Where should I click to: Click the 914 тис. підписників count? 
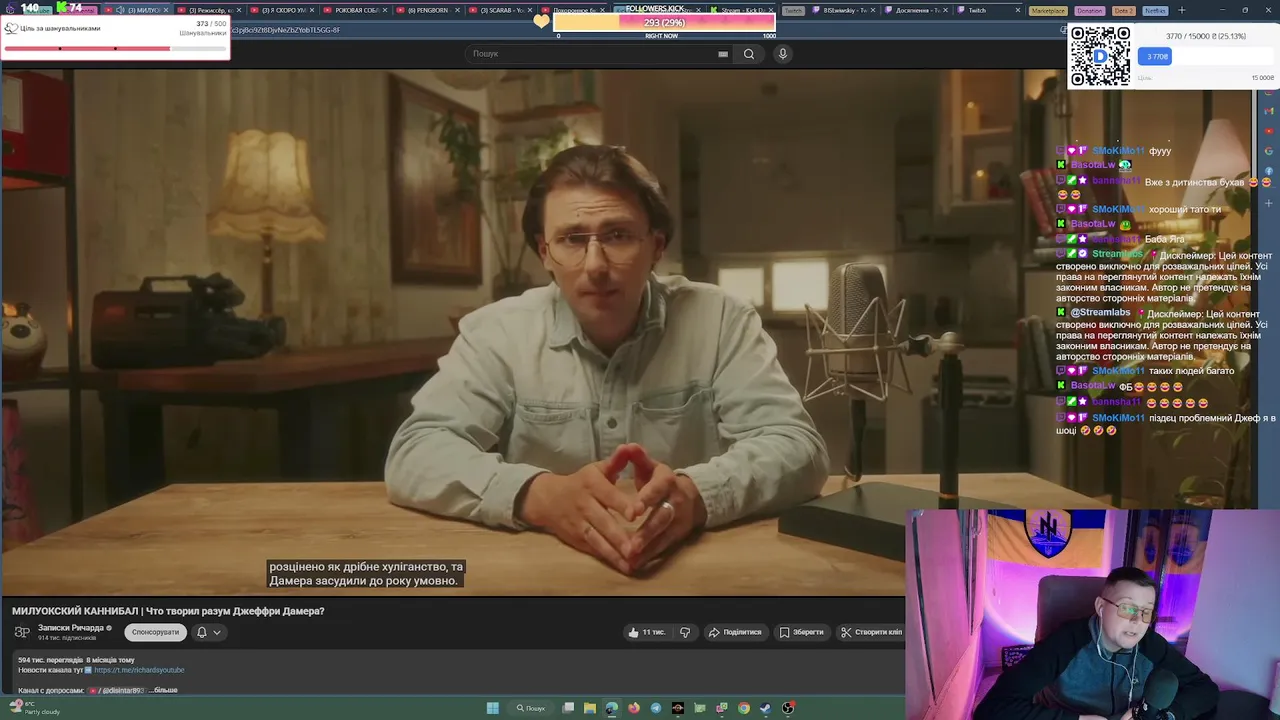(67, 638)
